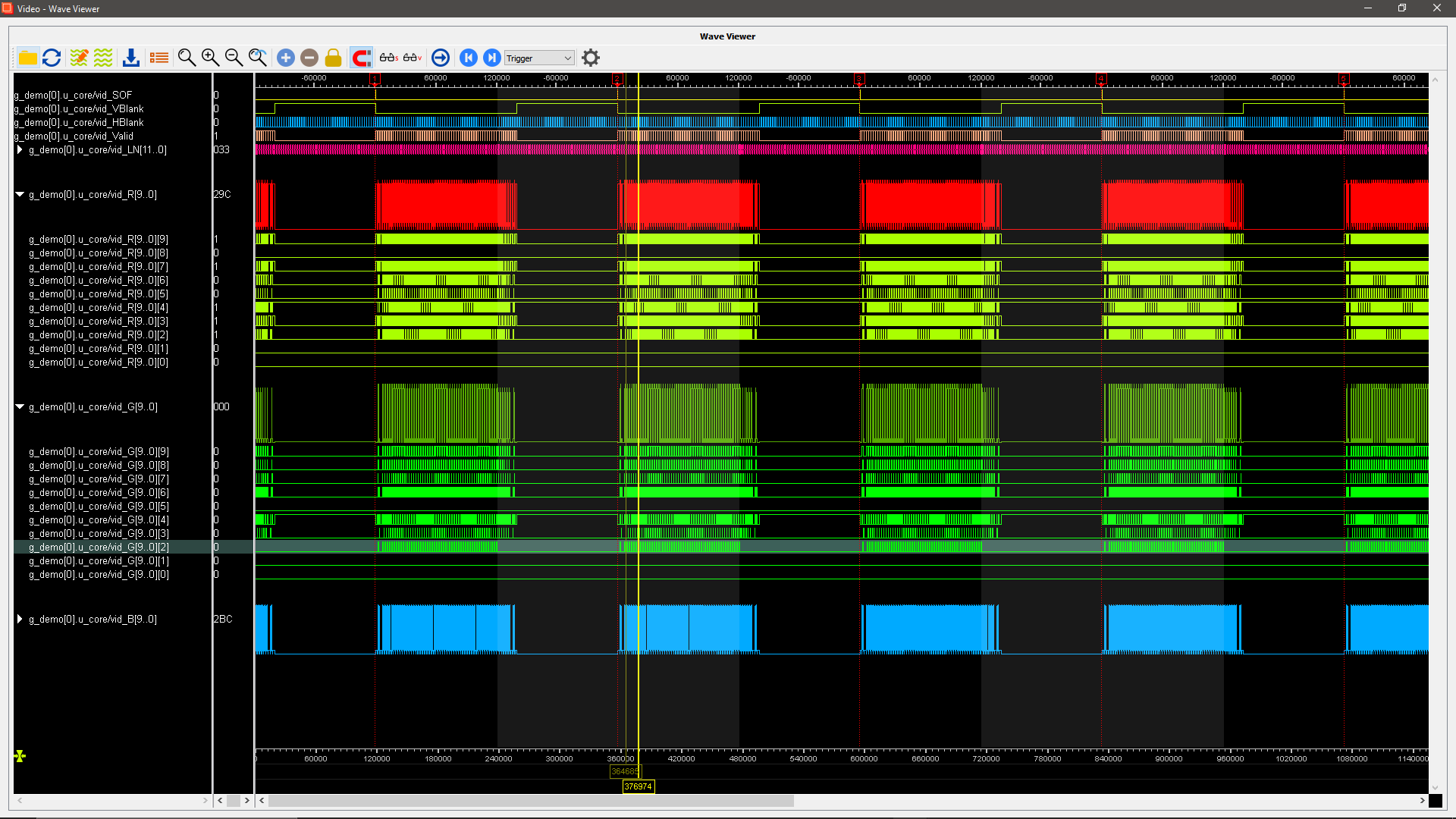Select the vid_Valid signal
The image size is (1456, 819).
click(x=74, y=136)
